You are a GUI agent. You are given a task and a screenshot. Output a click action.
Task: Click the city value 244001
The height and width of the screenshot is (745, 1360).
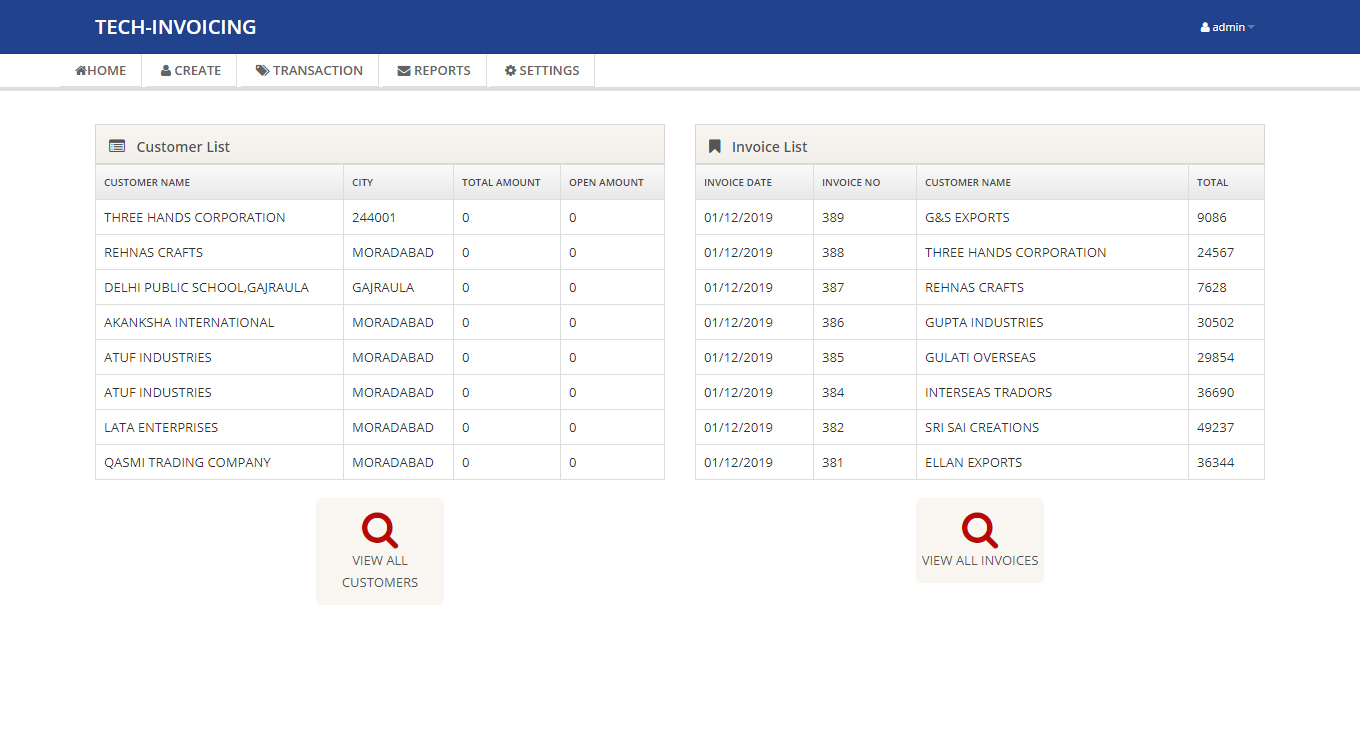click(x=374, y=217)
